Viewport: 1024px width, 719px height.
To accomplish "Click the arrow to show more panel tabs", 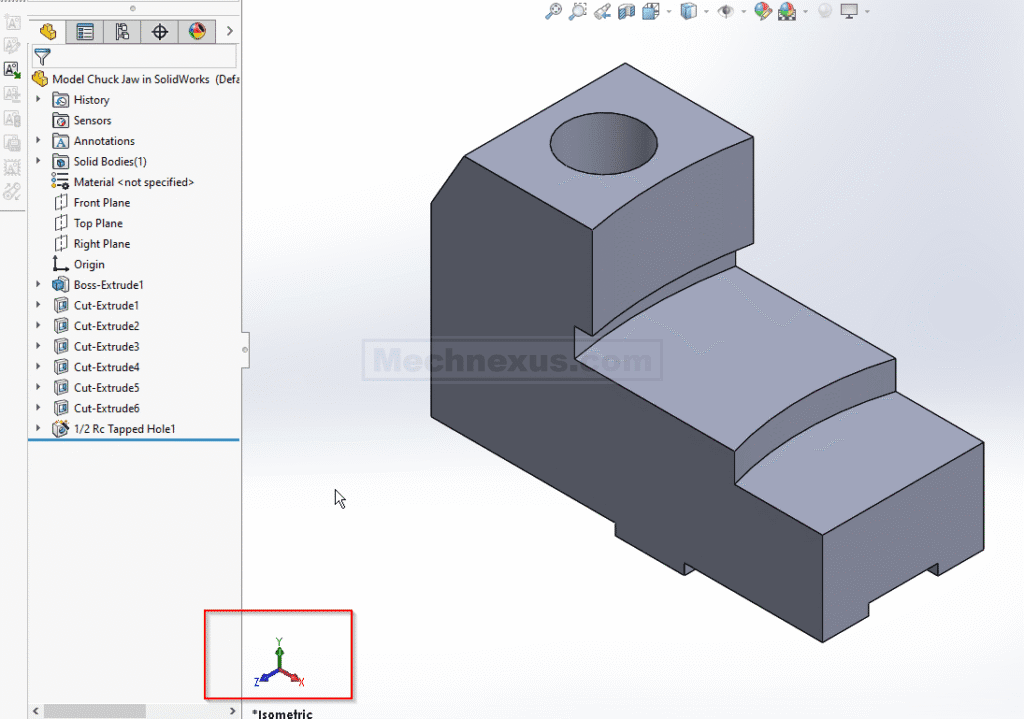I will tap(229, 31).
